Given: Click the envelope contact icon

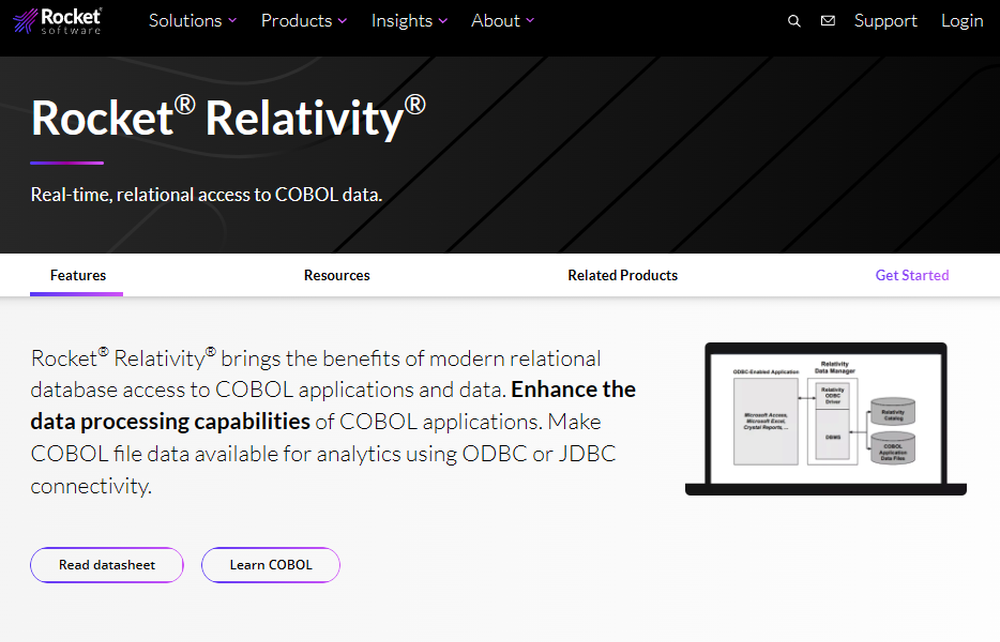Looking at the screenshot, I should click(827, 20).
